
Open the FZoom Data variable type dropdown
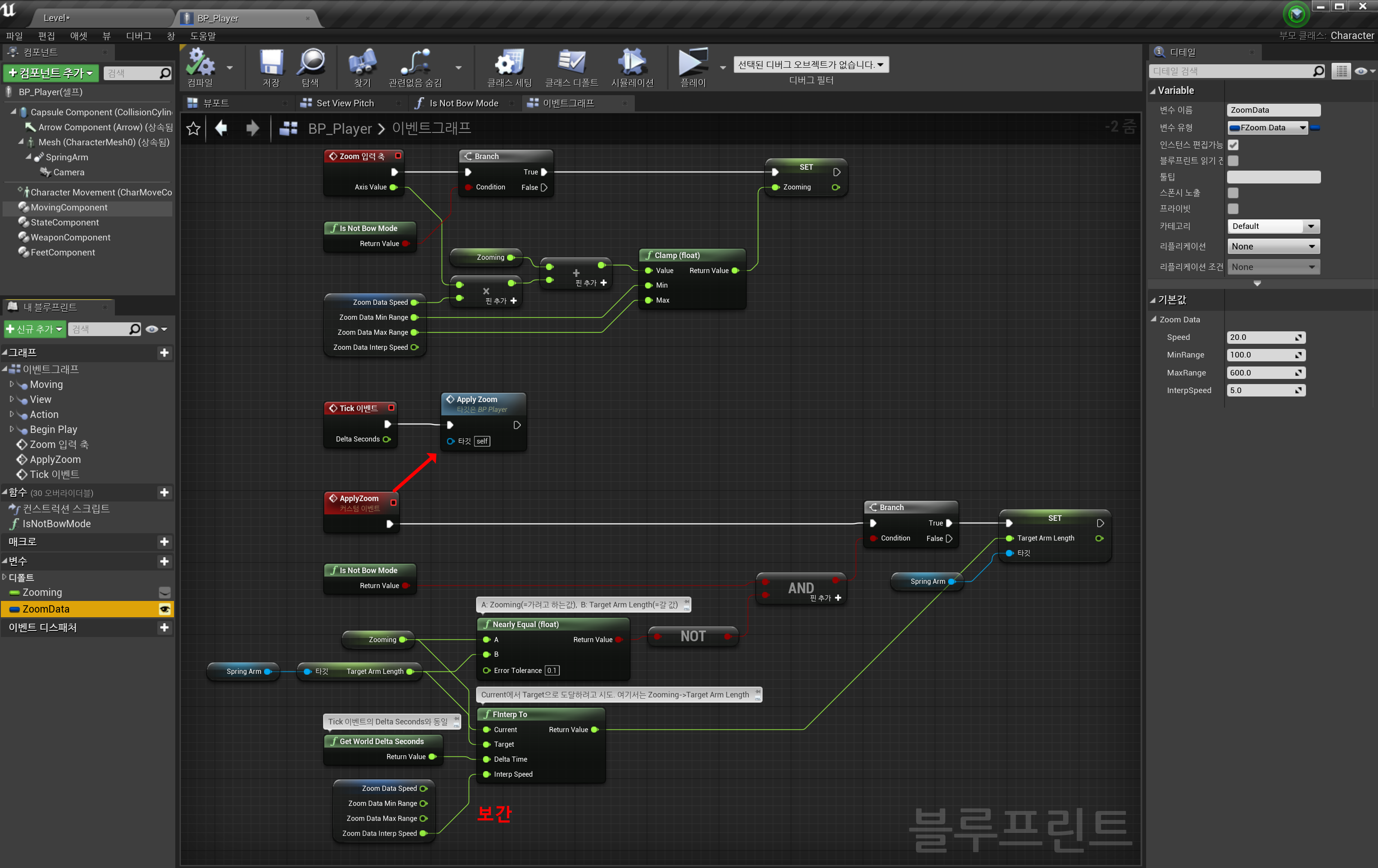[1267, 128]
